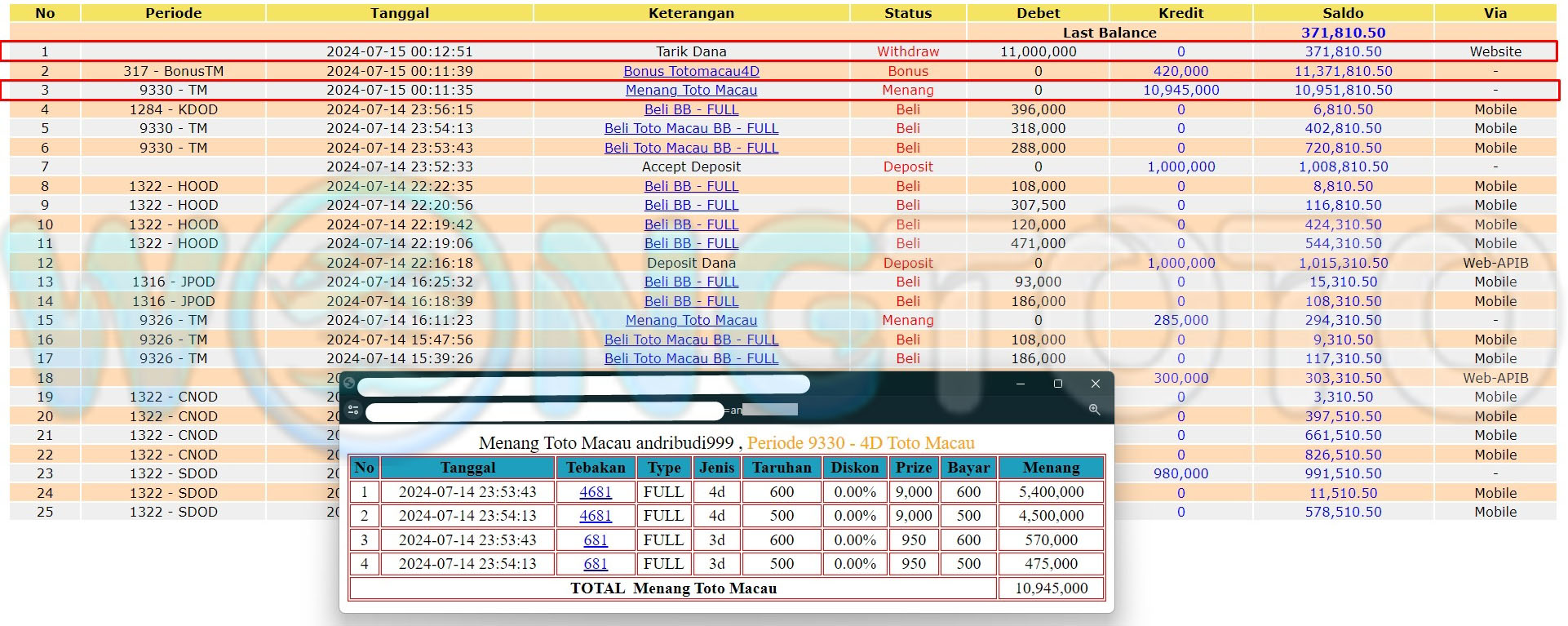Click the popup address bar URL field
The image size is (1568, 626).
tap(545, 411)
